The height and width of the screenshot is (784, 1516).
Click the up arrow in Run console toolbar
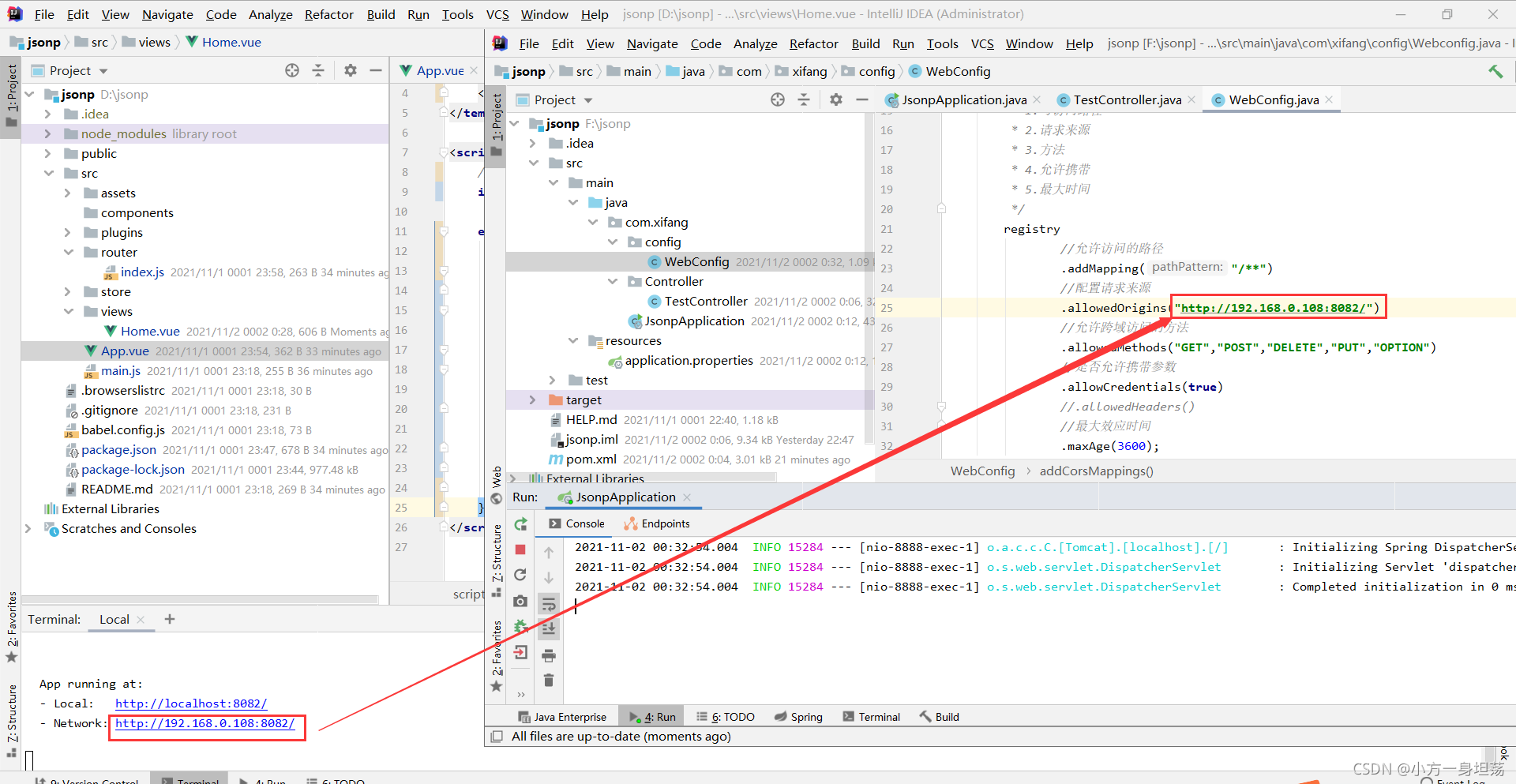(x=549, y=553)
